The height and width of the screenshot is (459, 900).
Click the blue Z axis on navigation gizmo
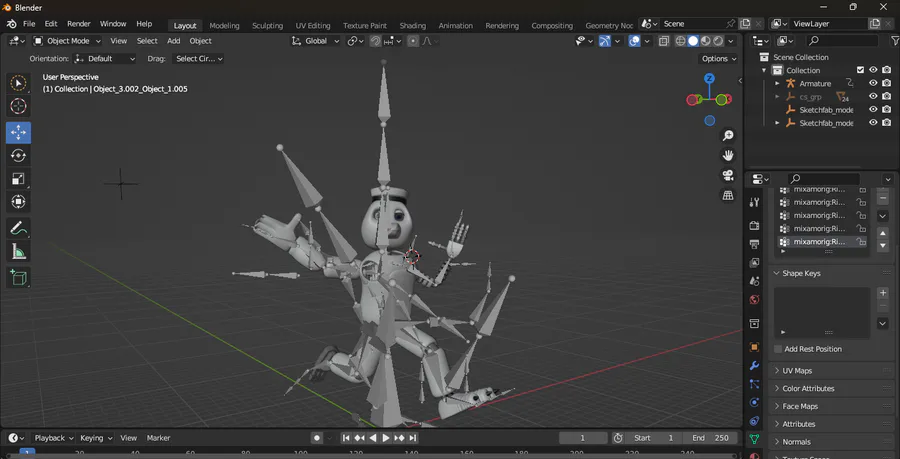click(x=709, y=79)
